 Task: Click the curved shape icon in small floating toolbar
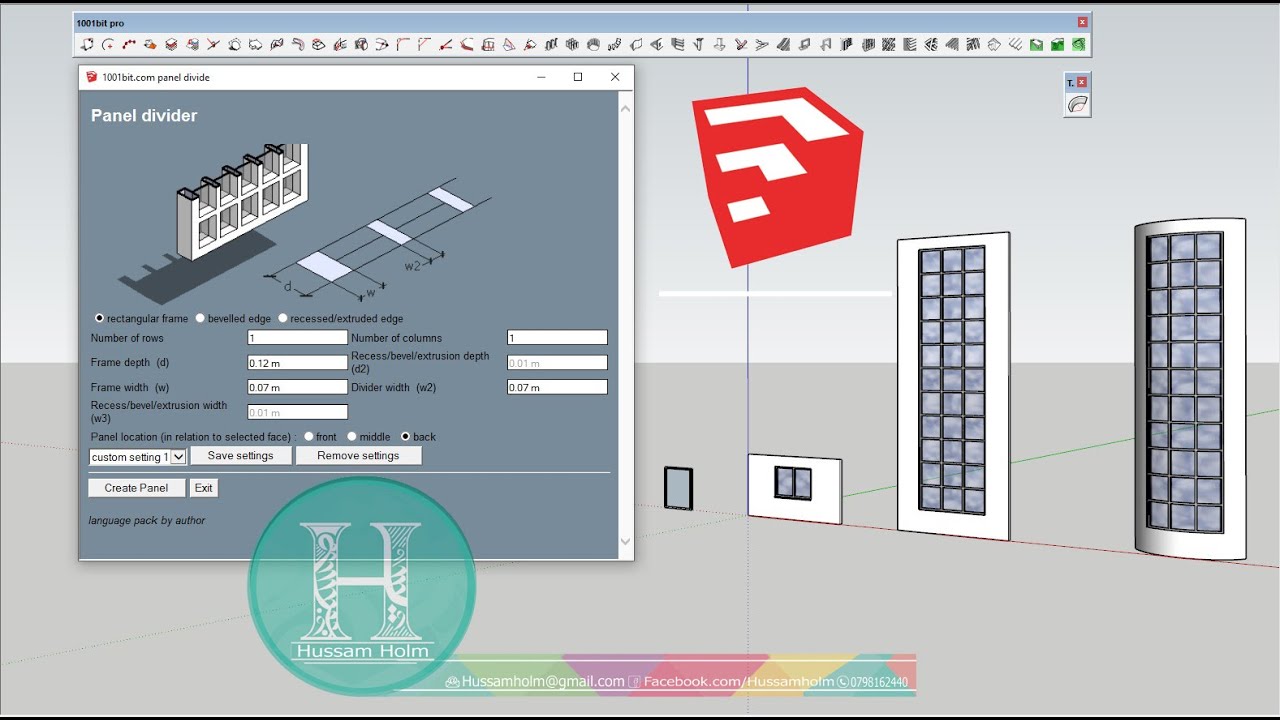click(1077, 104)
